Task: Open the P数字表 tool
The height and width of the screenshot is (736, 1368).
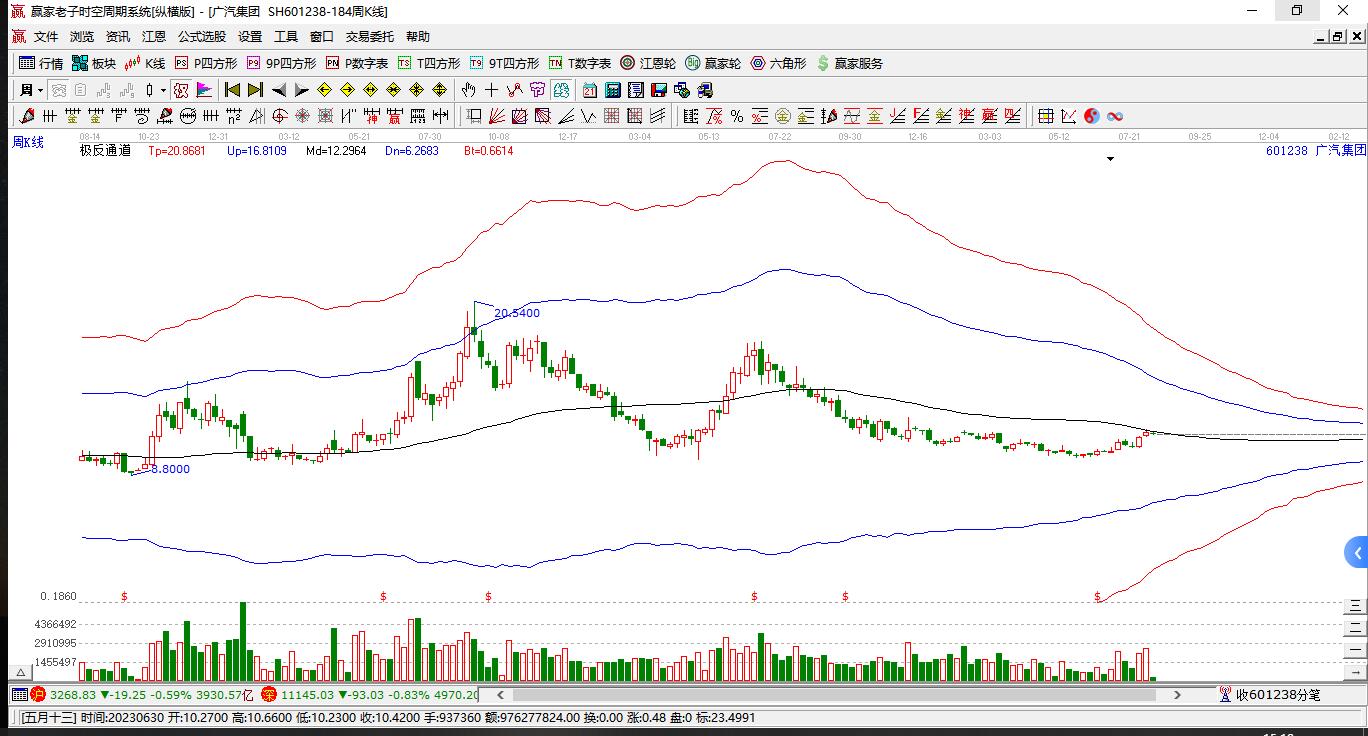Action: click(x=357, y=63)
